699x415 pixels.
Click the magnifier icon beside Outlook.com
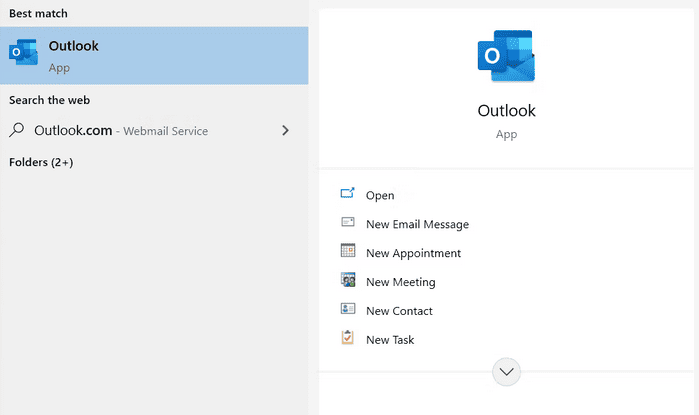tap(17, 130)
